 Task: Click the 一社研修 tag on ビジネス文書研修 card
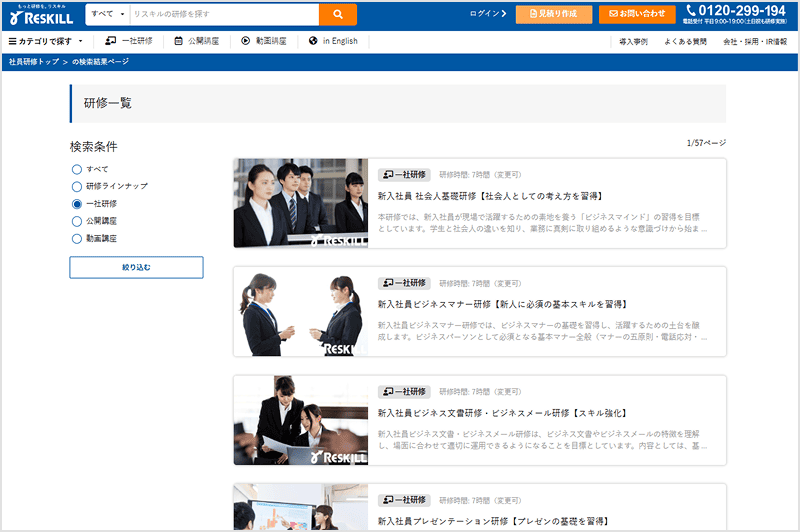404,392
